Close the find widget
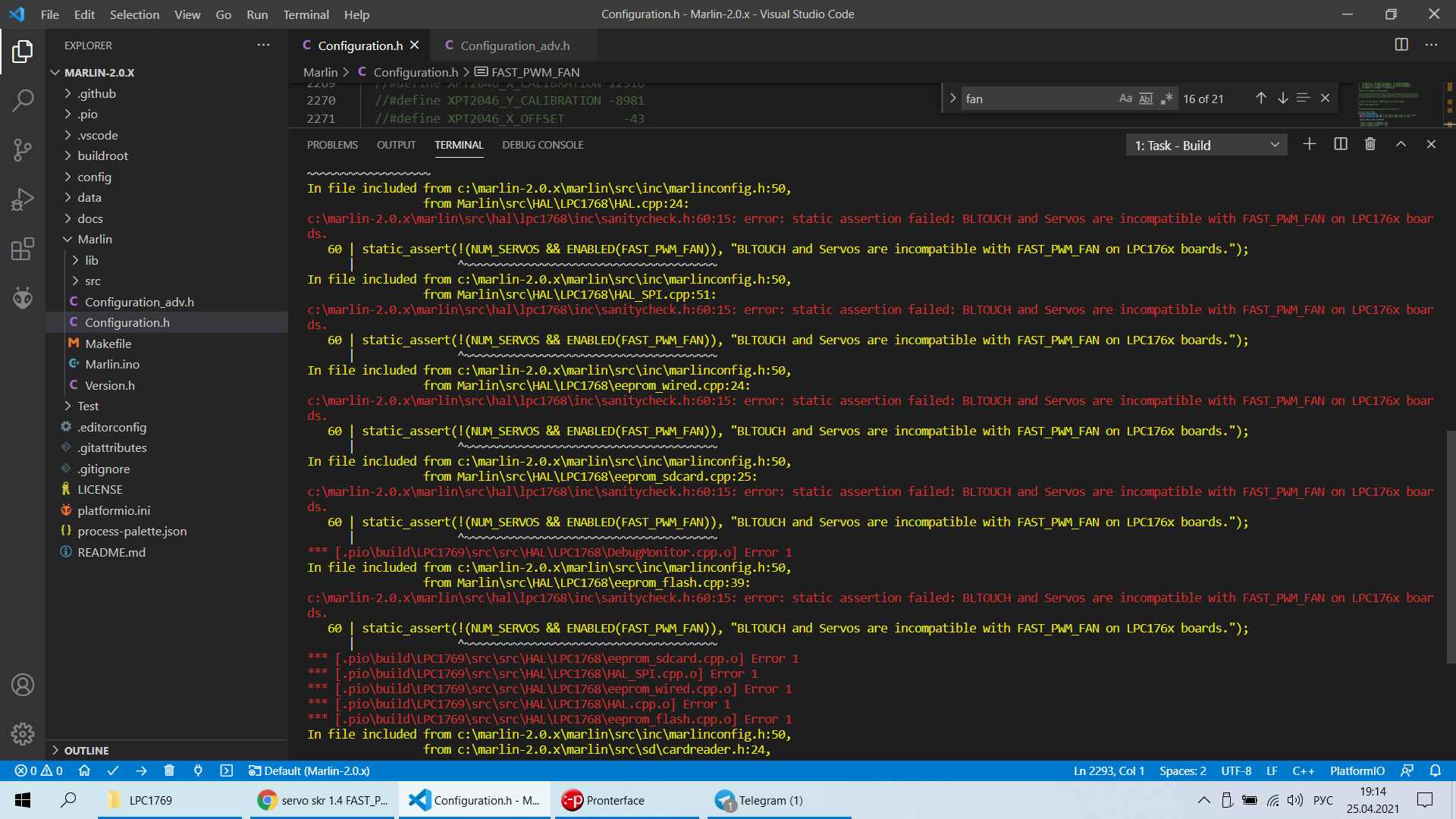 (x=1325, y=98)
